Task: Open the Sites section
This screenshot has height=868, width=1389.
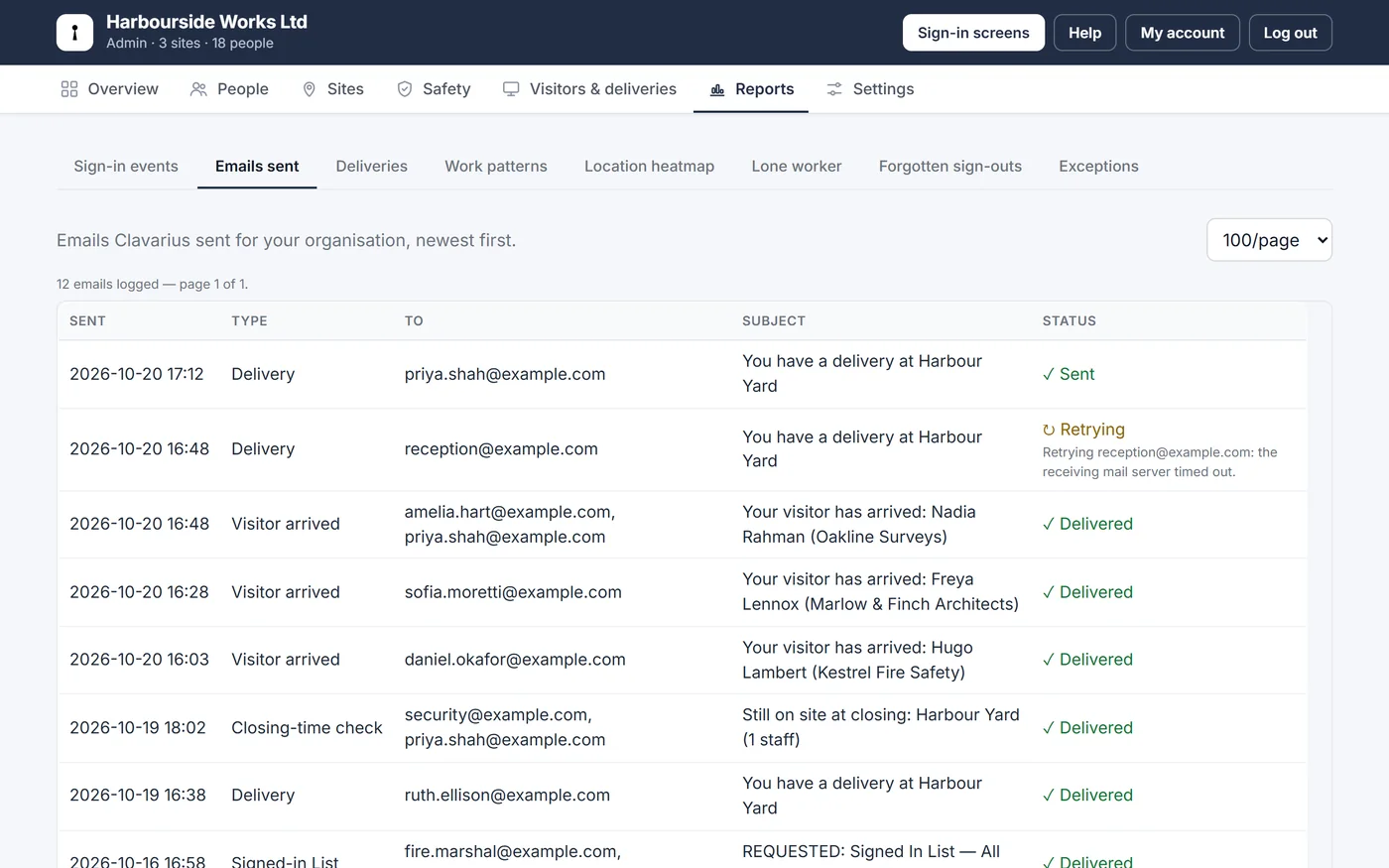Action: [x=332, y=89]
